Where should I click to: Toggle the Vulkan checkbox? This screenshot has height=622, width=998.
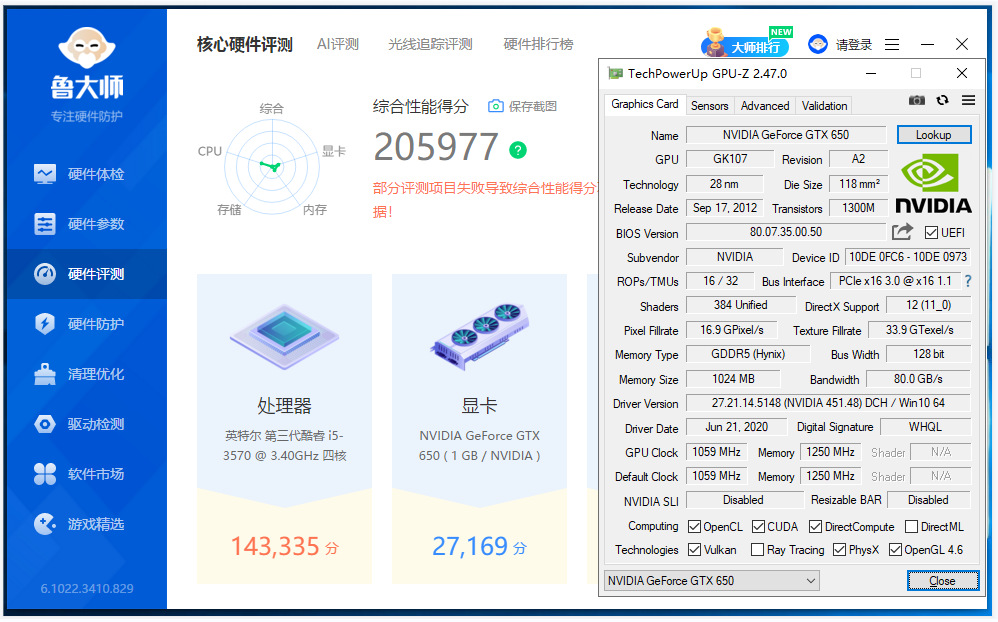(695, 550)
